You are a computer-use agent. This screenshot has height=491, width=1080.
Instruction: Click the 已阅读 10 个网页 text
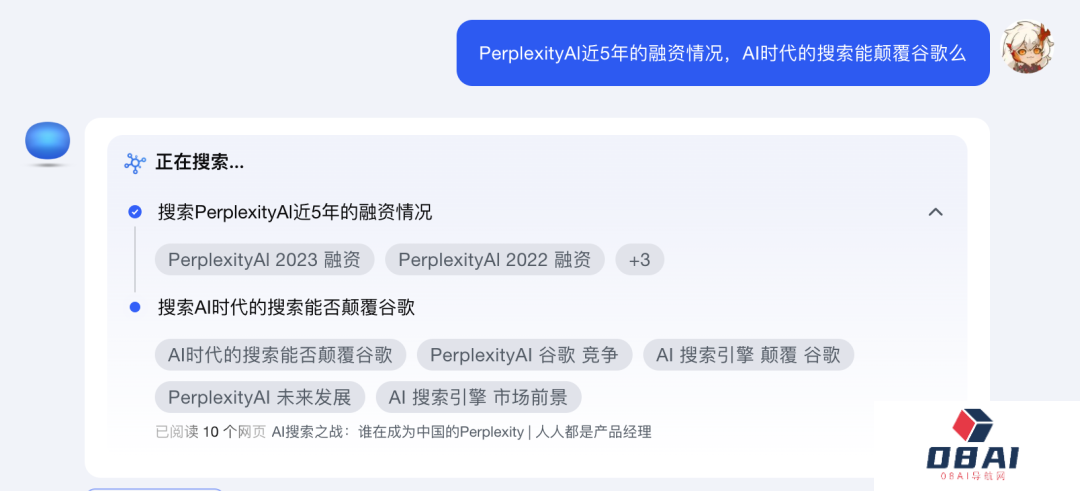(x=210, y=432)
